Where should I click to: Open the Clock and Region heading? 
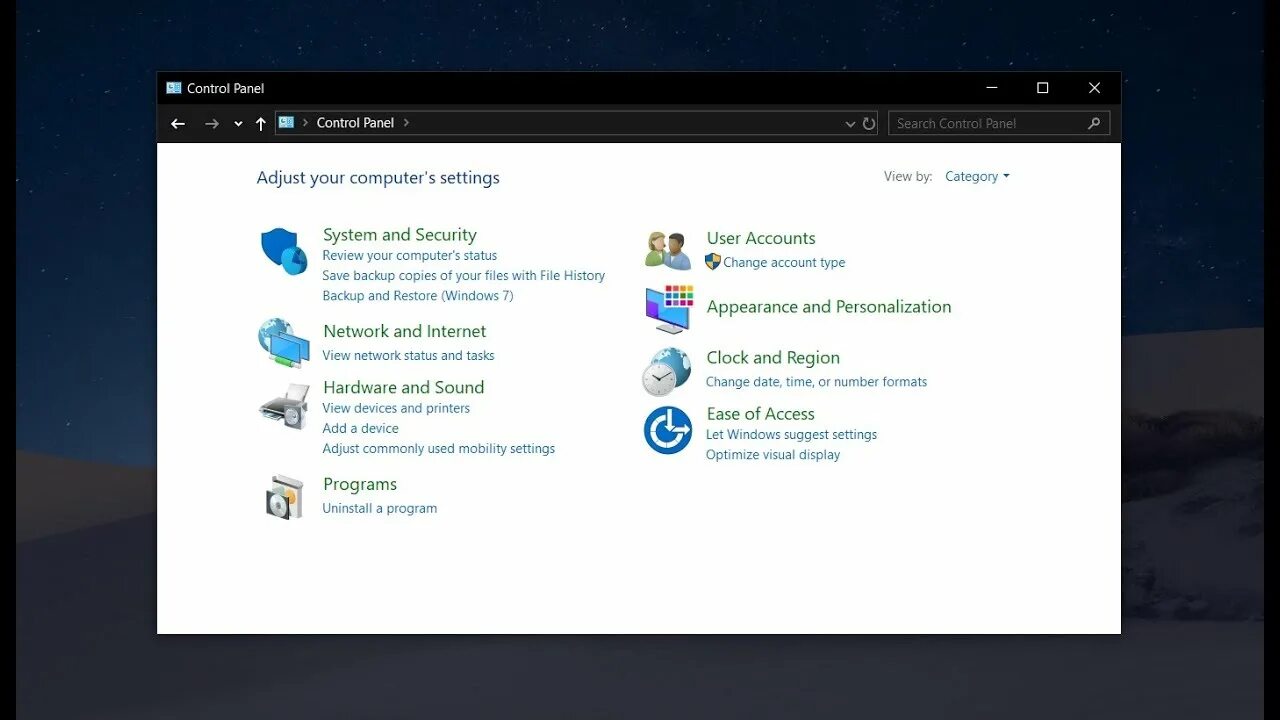(773, 358)
